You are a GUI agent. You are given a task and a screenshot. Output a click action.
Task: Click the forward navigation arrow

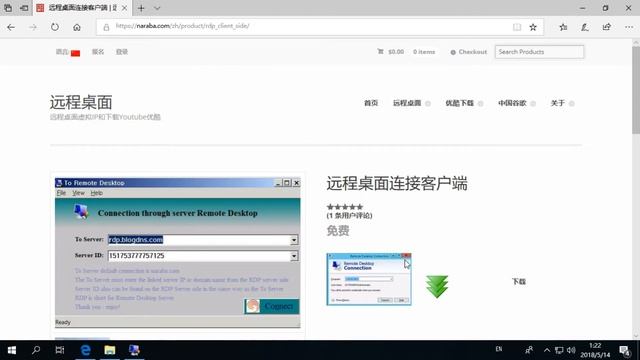33,27
